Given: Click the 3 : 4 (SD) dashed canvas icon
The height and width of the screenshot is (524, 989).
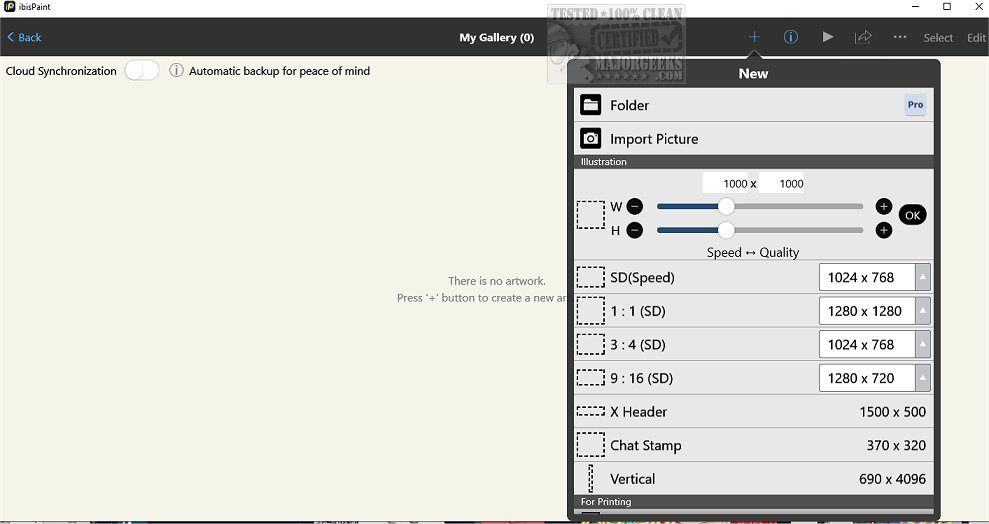Looking at the screenshot, I should (x=590, y=344).
